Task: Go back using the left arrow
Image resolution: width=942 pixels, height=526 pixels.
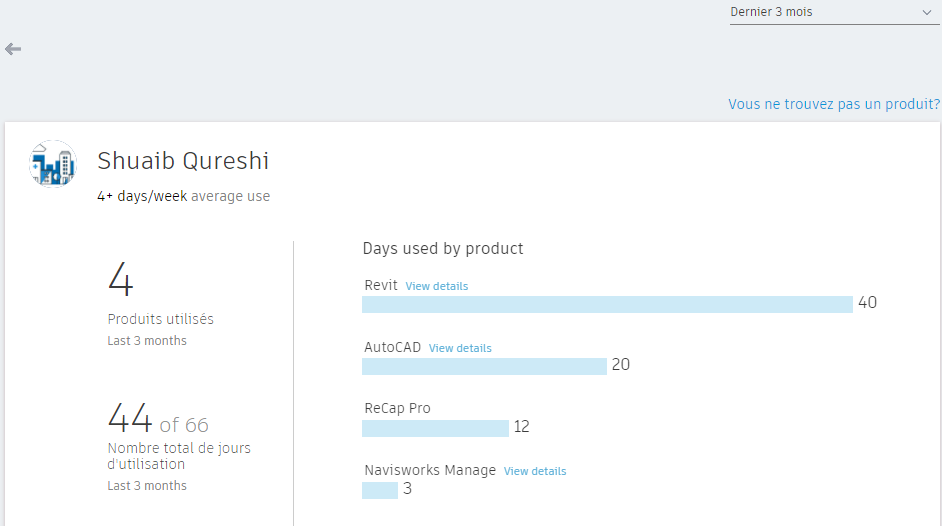Action: tap(13, 49)
